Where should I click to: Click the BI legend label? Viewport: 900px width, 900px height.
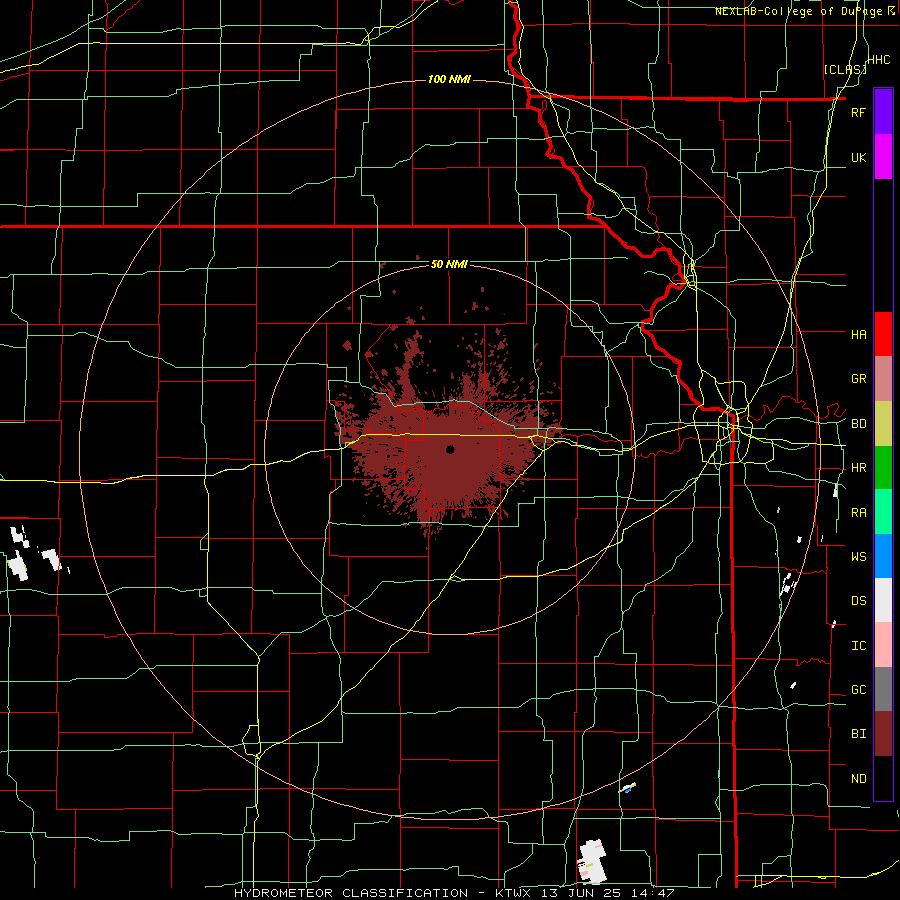[x=858, y=734]
